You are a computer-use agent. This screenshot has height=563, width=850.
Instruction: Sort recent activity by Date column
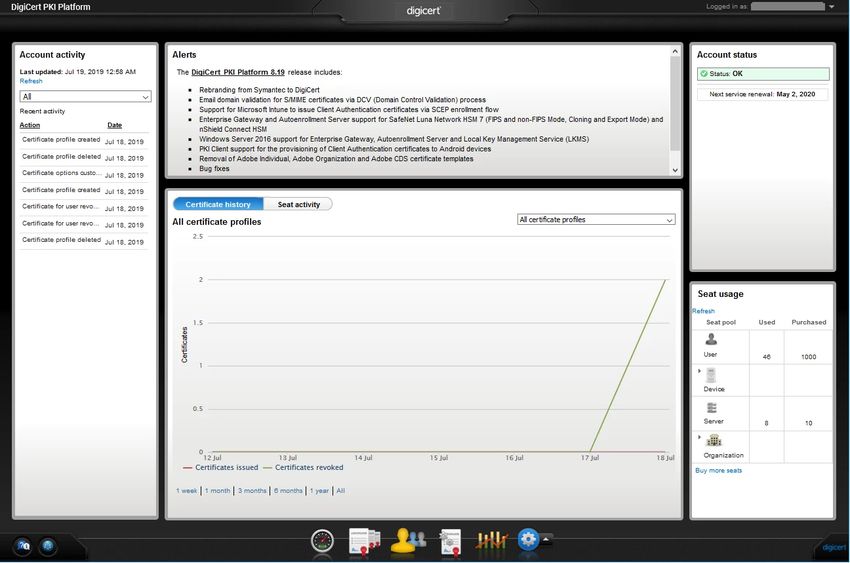114,125
